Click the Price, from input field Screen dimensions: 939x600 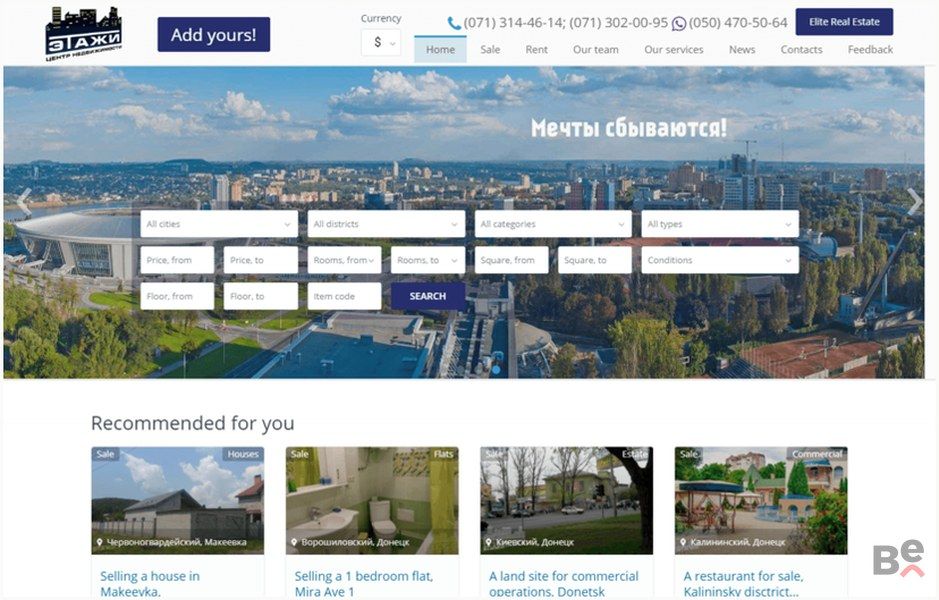coord(177,260)
